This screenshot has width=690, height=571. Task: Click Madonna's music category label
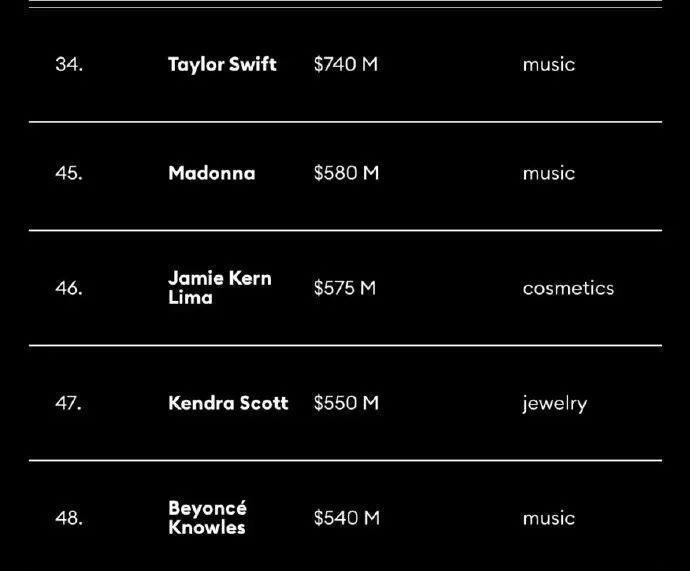(x=548, y=173)
